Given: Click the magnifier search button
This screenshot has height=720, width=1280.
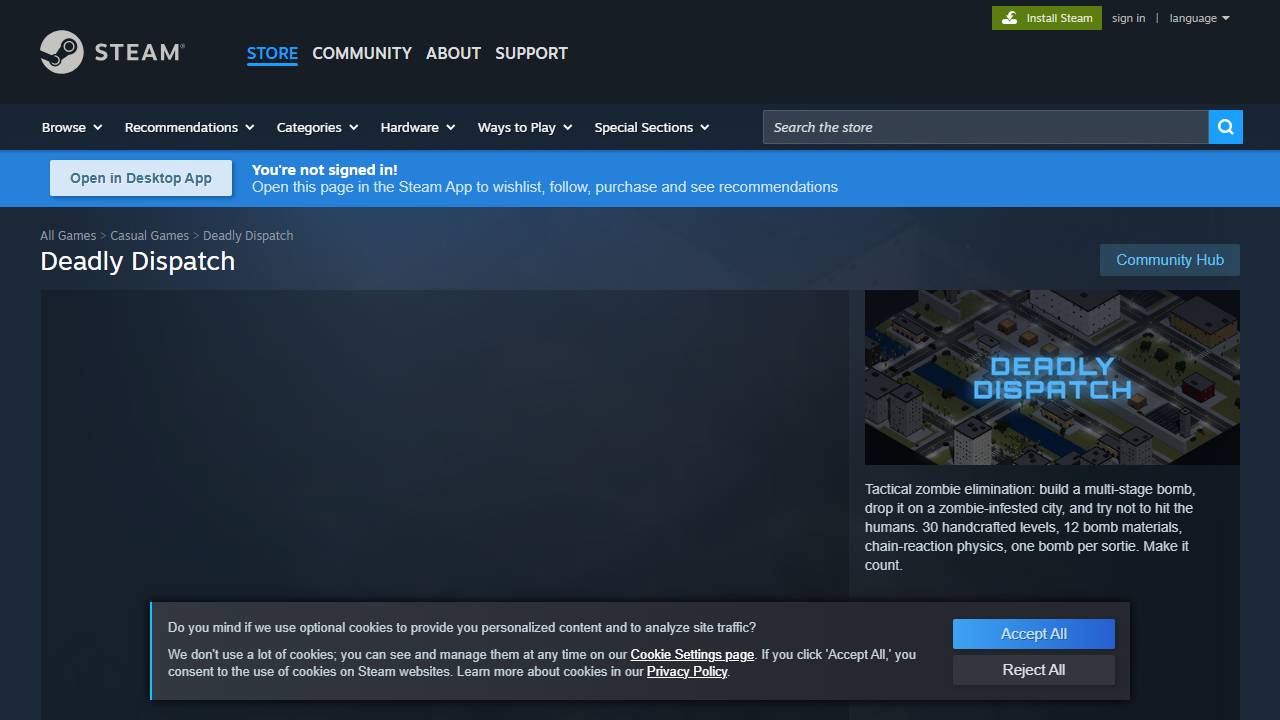Looking at the screenshot, I should pyautogui.click(x=1225, y=127).
